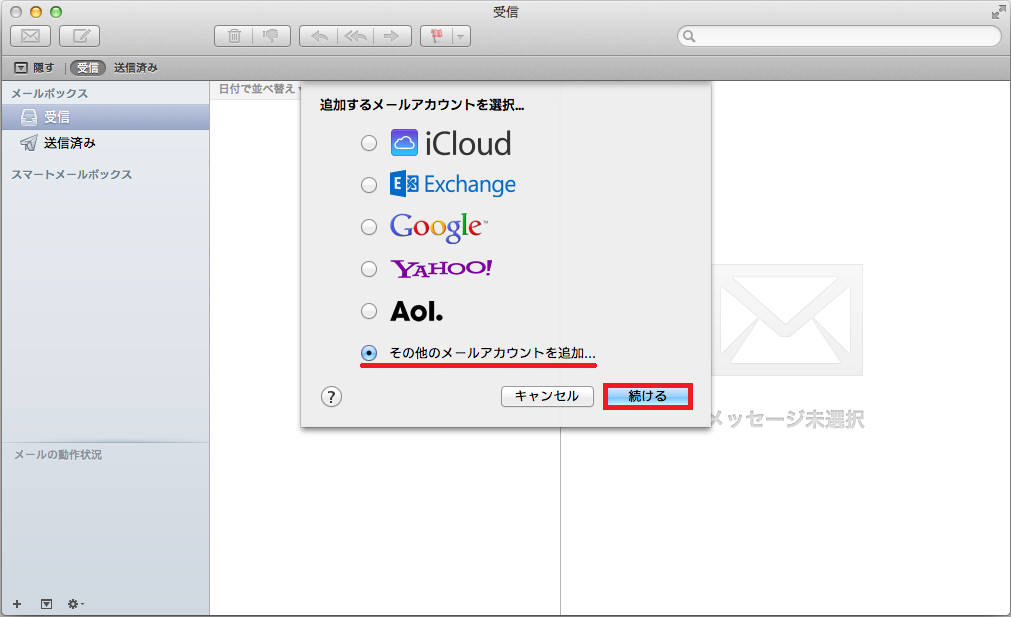Select the iCloud account radio button
The width and height of the screenshot is (1011, 617).
point(369,143)
